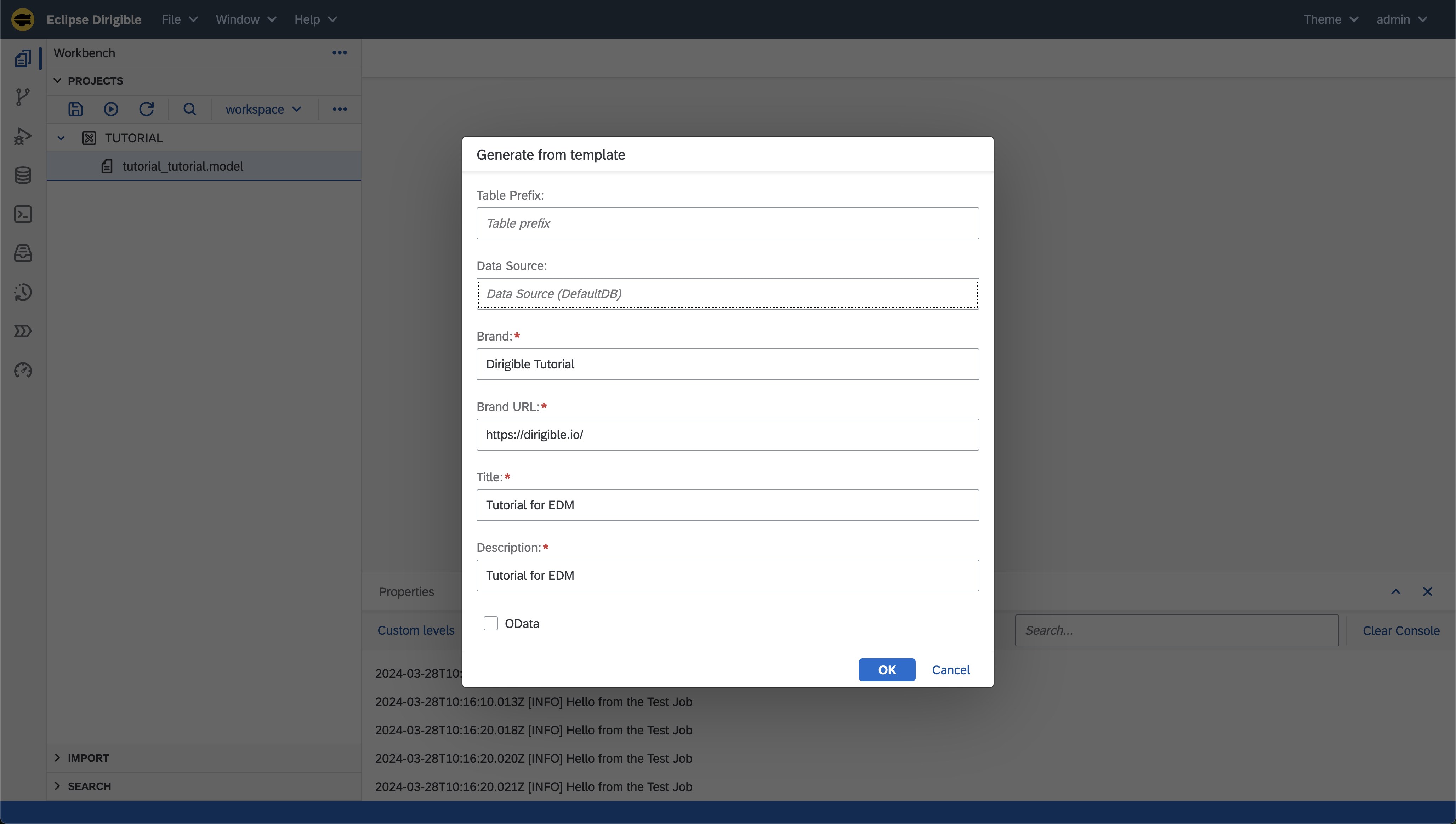Enable the OData checkbox
The width and height of the screenshot is (1456, 824).
[x=491, y=624]
